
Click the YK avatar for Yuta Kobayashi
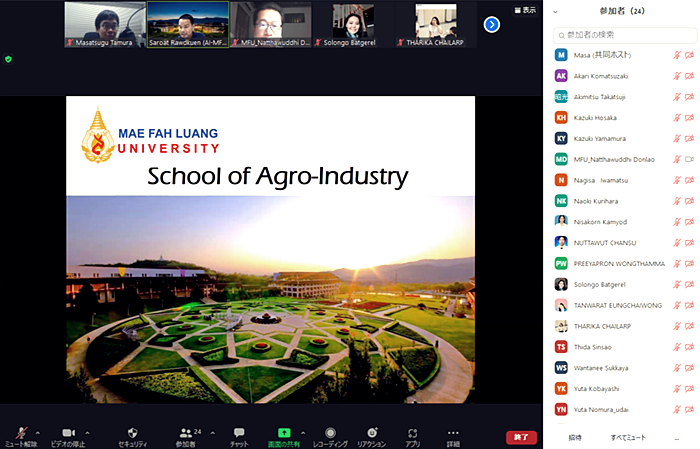tap(561, 388)
